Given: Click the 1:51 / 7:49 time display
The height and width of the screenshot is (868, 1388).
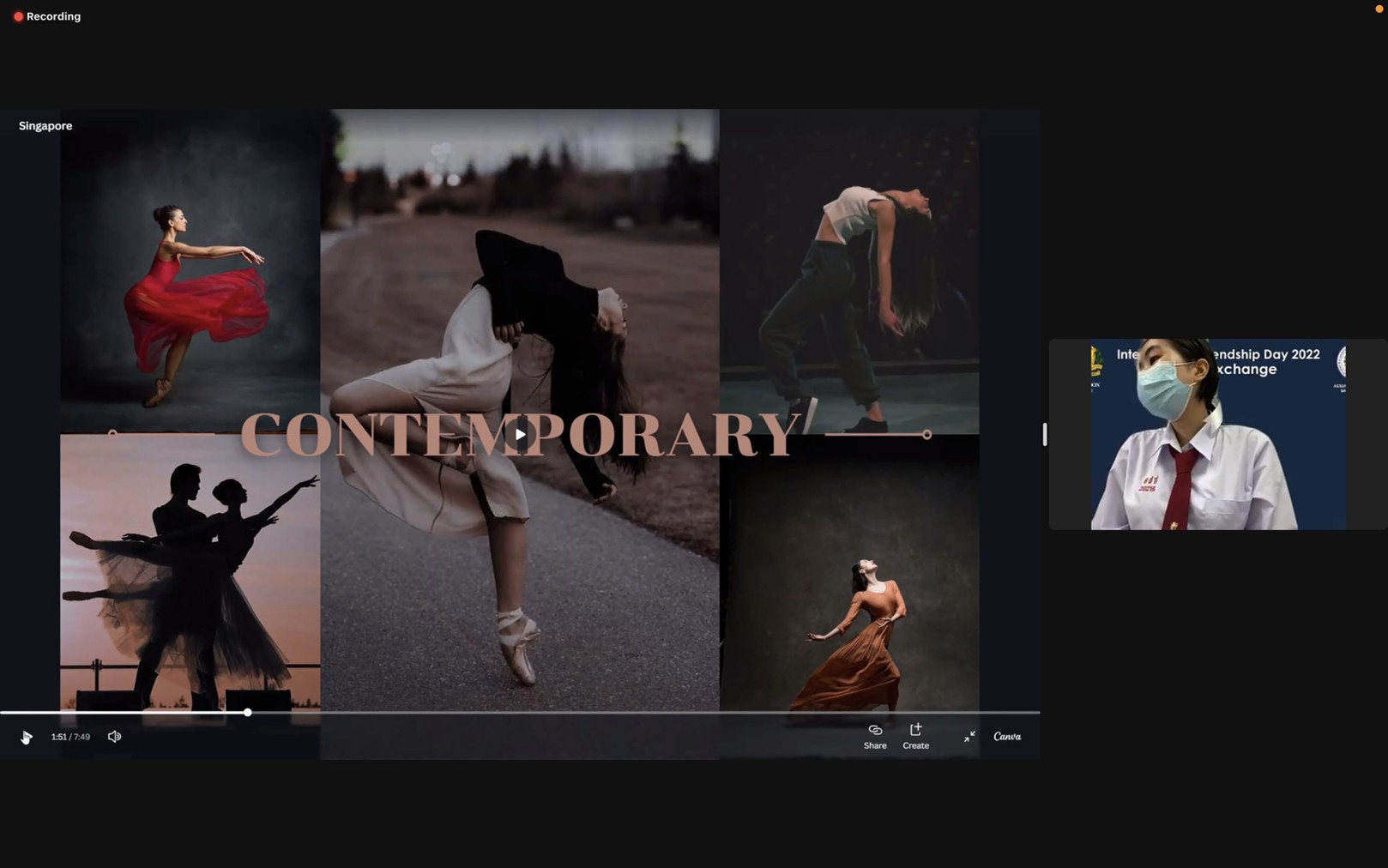Looking at the screenshot, I should pos(70,737).
